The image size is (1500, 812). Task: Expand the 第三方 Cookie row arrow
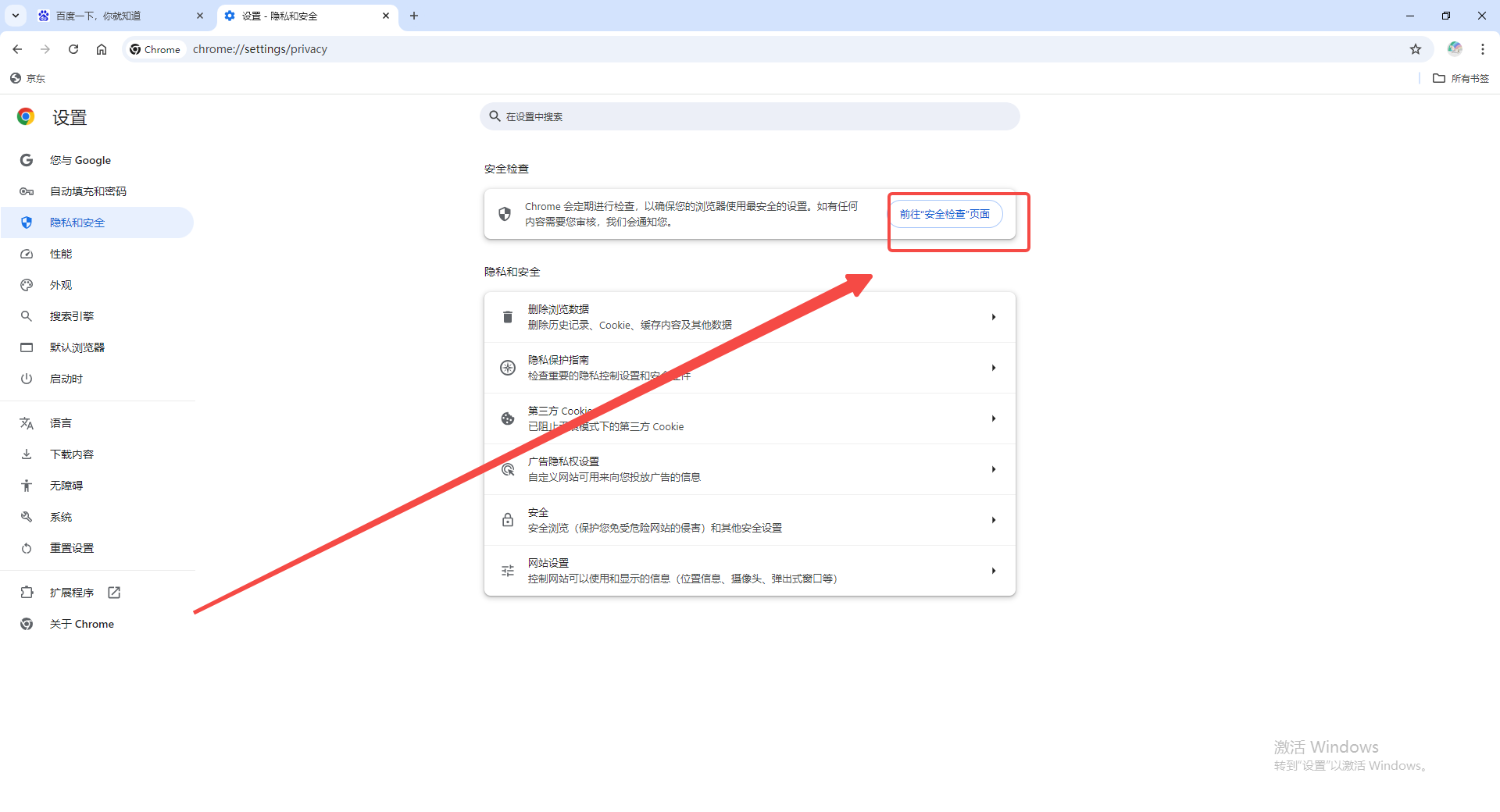point(994,418)
